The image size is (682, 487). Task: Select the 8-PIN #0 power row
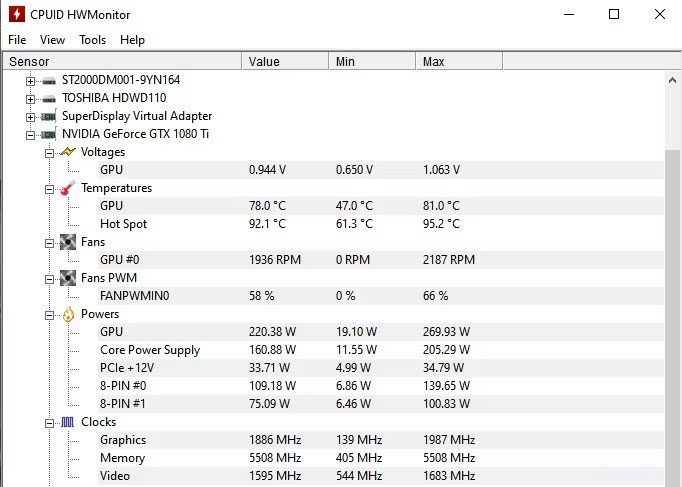381,386
